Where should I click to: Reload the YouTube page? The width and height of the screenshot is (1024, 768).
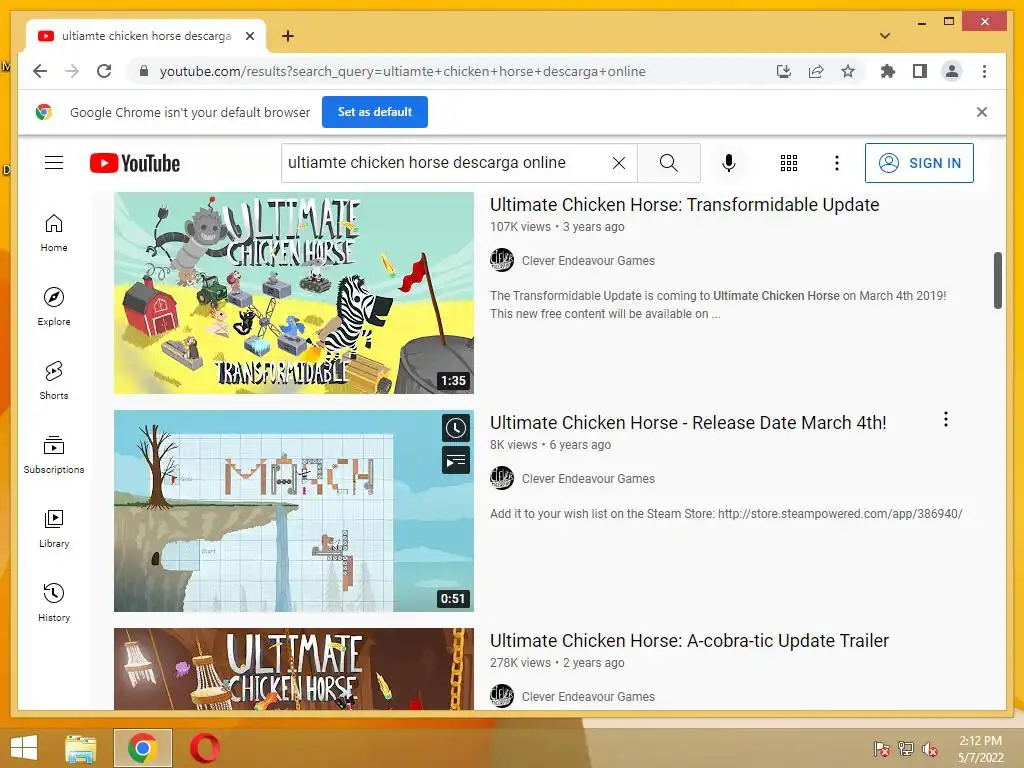(x=104, y=71)
